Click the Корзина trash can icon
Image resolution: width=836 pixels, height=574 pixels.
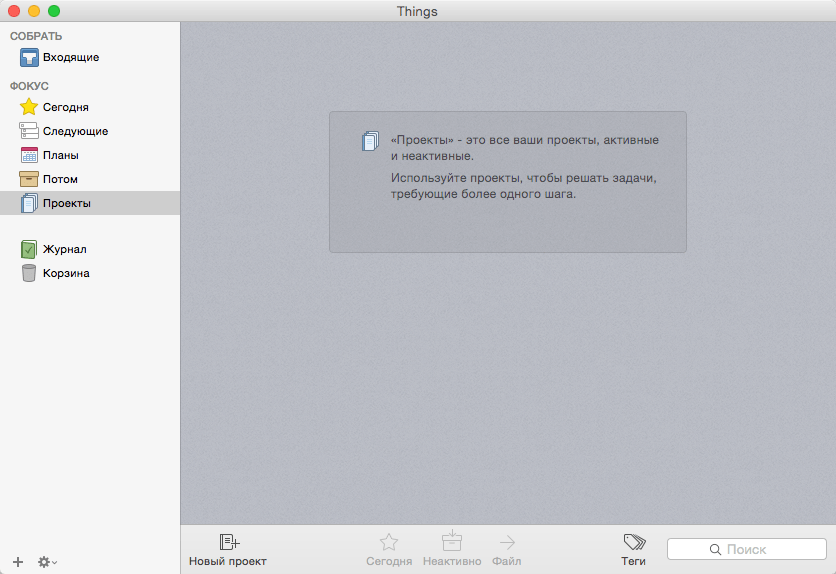tap(29, 273)
